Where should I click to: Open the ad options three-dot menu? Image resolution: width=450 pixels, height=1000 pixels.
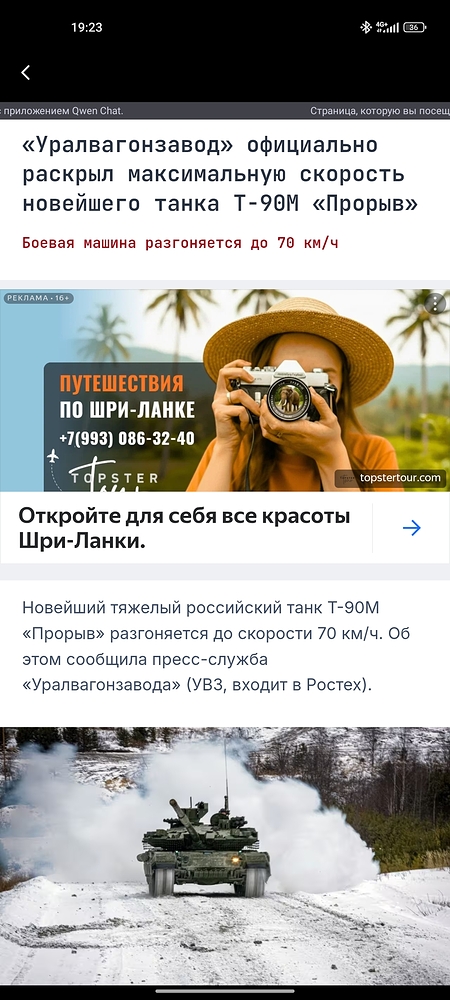point(435,304)
